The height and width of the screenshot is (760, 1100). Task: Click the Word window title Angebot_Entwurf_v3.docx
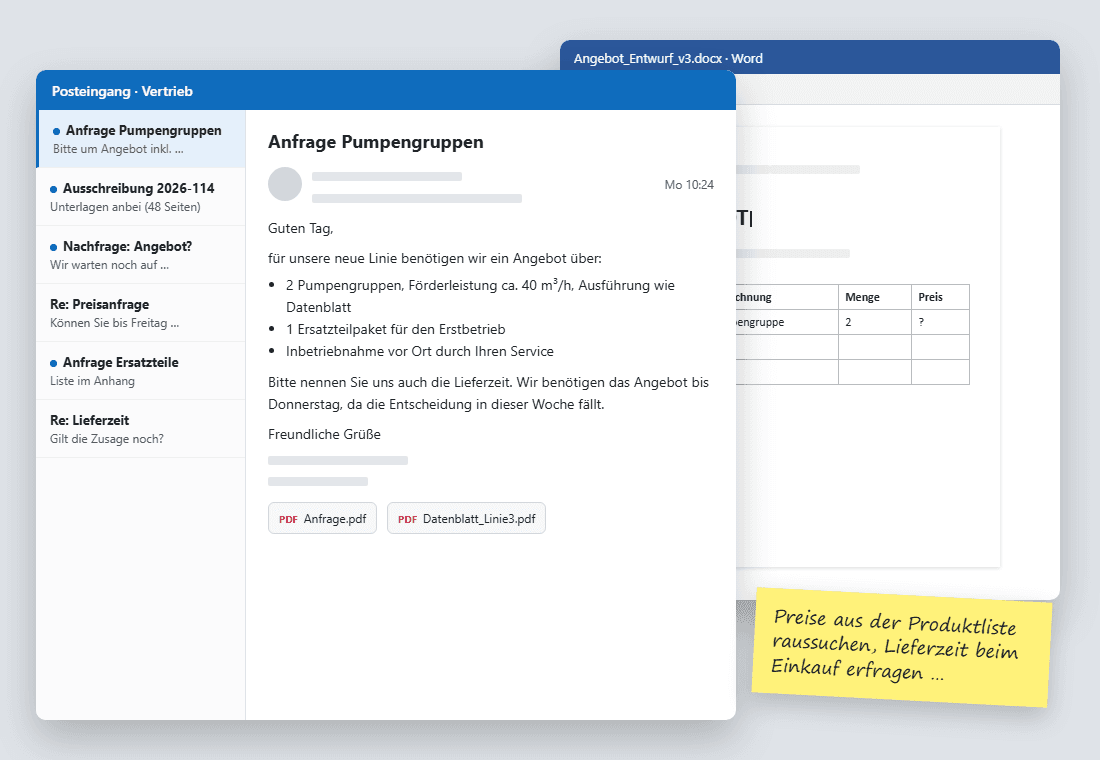point(668,58)
